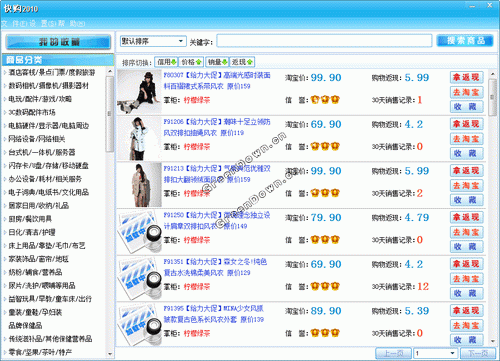Select the 电子词典/电纸书/文化用品 category
500x361 pixels.
tap(49, 192)
